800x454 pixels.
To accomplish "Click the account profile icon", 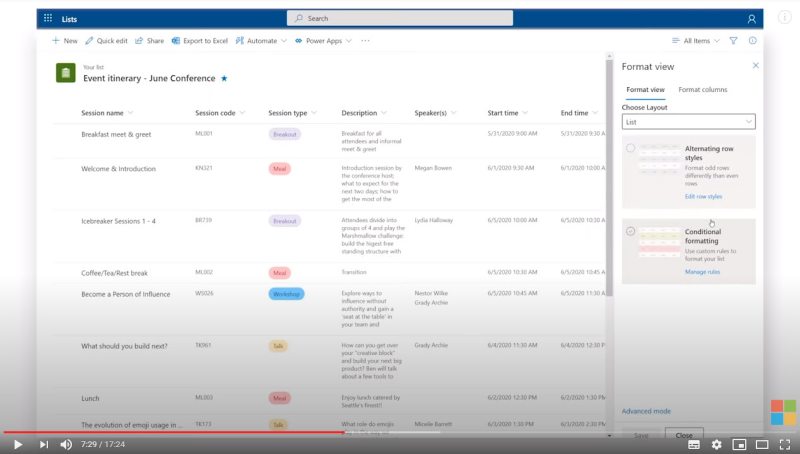I will [x=752, y=19].
